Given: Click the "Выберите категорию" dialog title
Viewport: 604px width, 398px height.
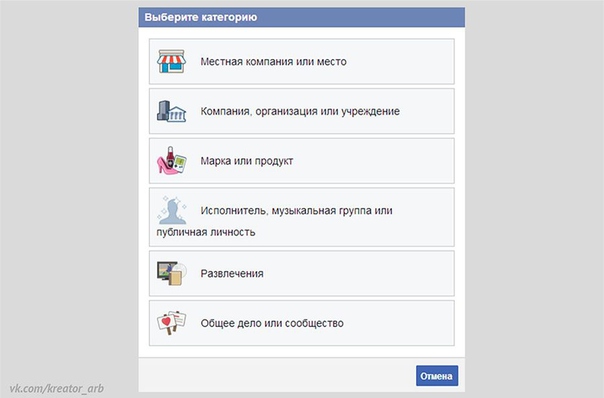Looking at the screenshot, I should coord(201,17).
